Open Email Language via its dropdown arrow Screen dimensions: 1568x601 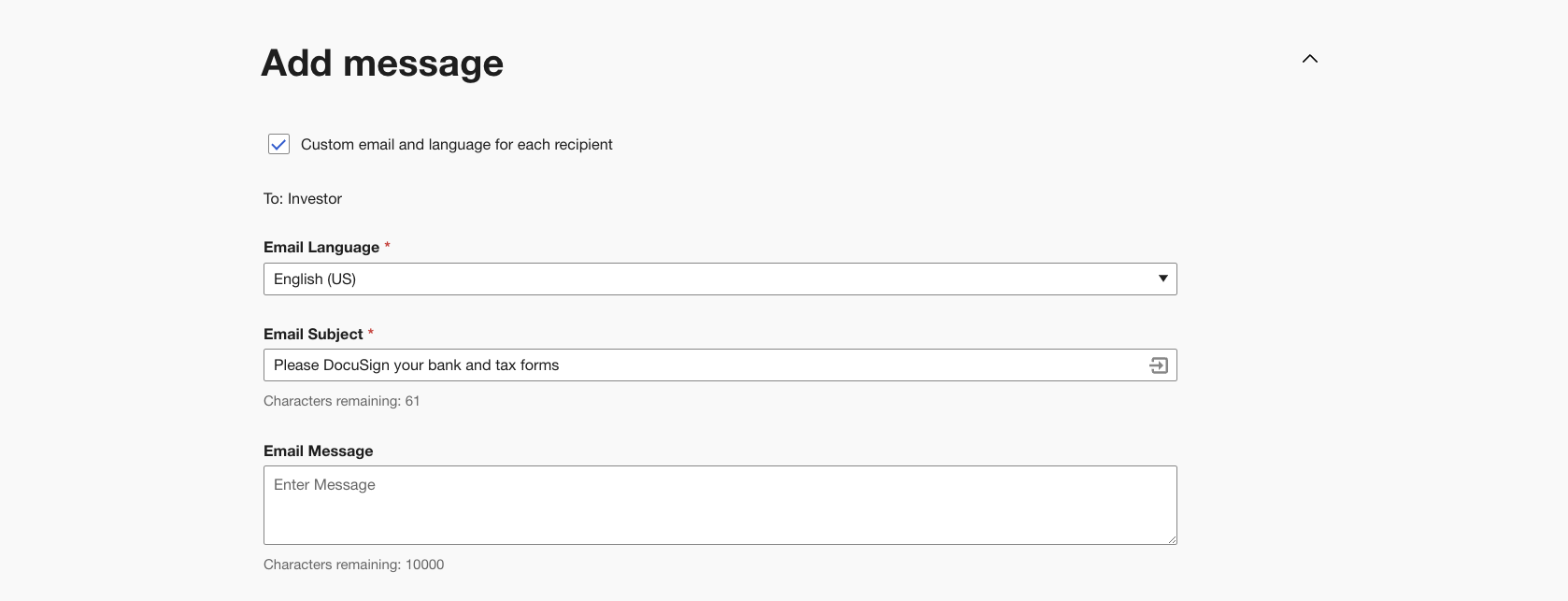(1162, 279)
